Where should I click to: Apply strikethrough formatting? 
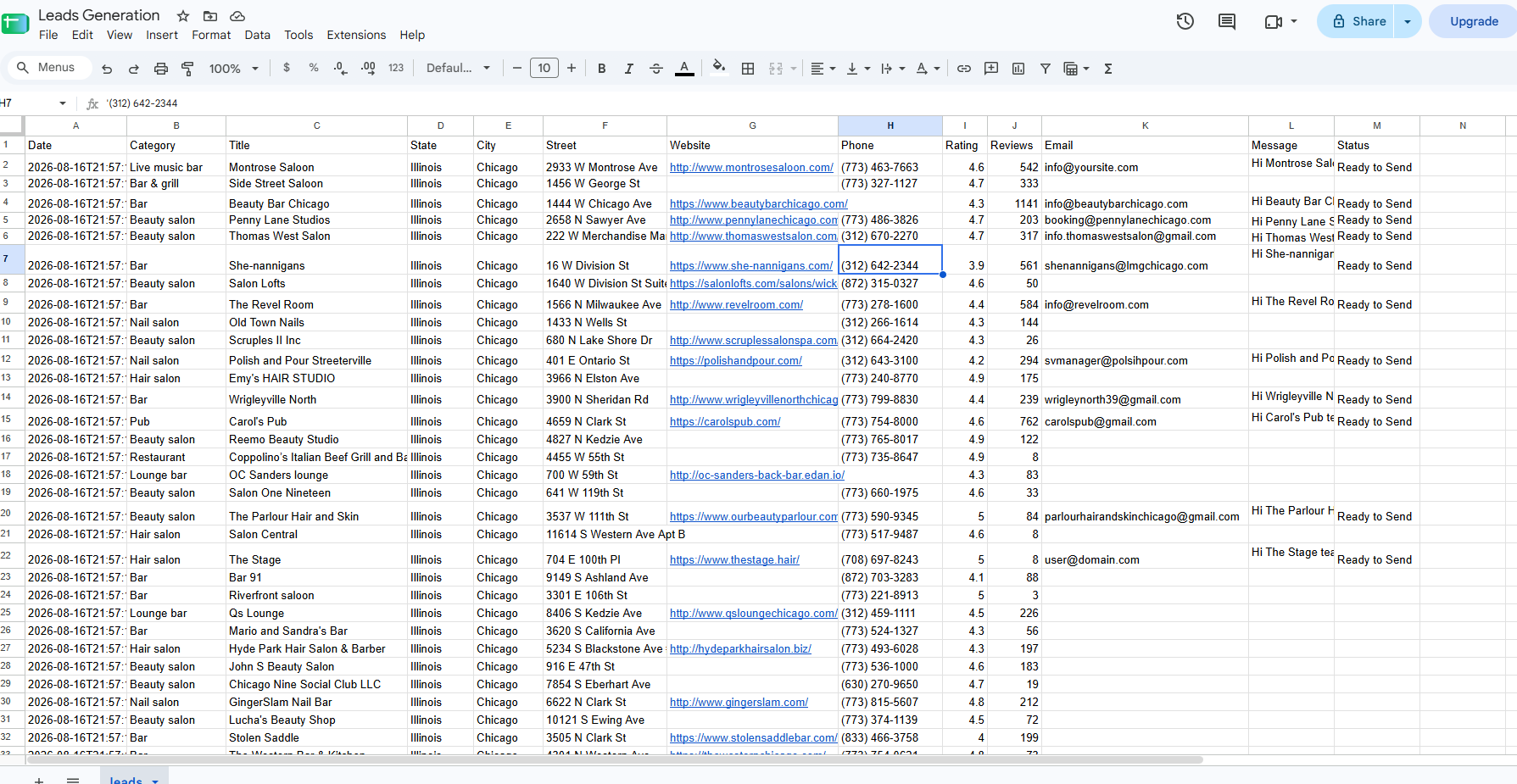click(x=656, y=69)
